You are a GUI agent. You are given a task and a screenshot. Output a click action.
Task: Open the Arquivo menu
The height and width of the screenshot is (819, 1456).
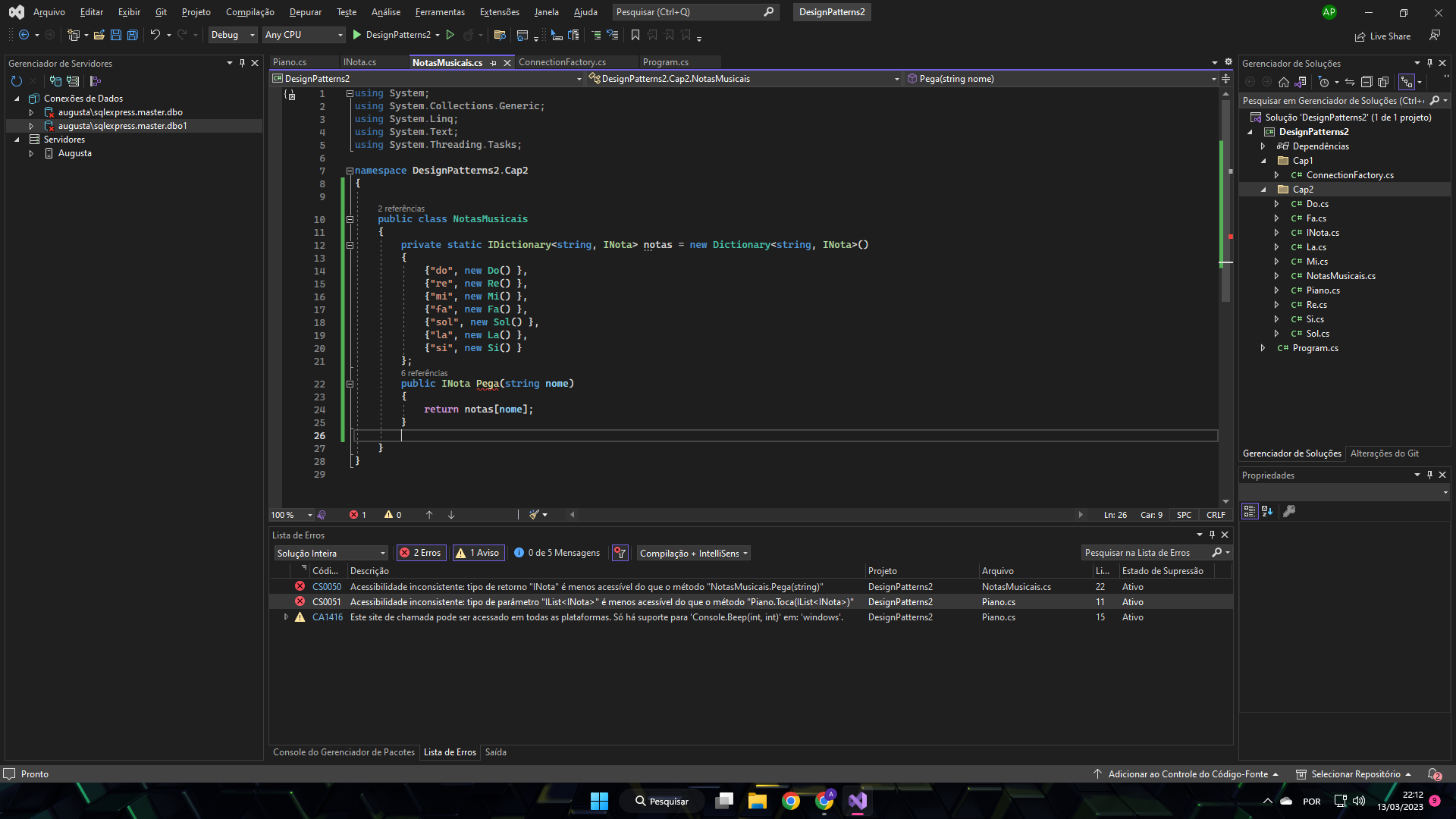tap(49, 12)
